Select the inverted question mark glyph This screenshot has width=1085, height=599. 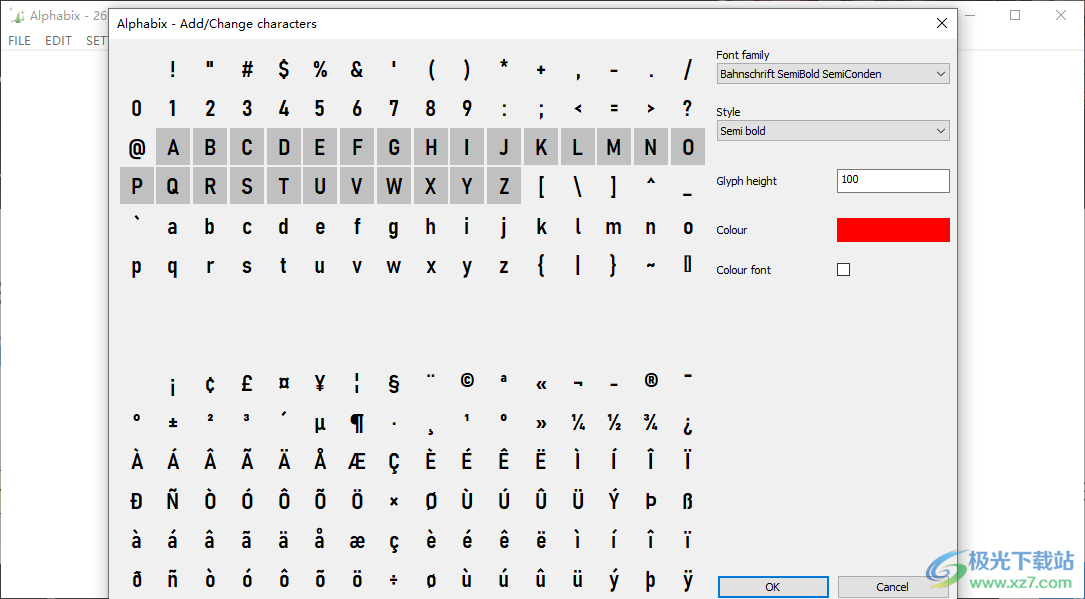pos(687,421)
